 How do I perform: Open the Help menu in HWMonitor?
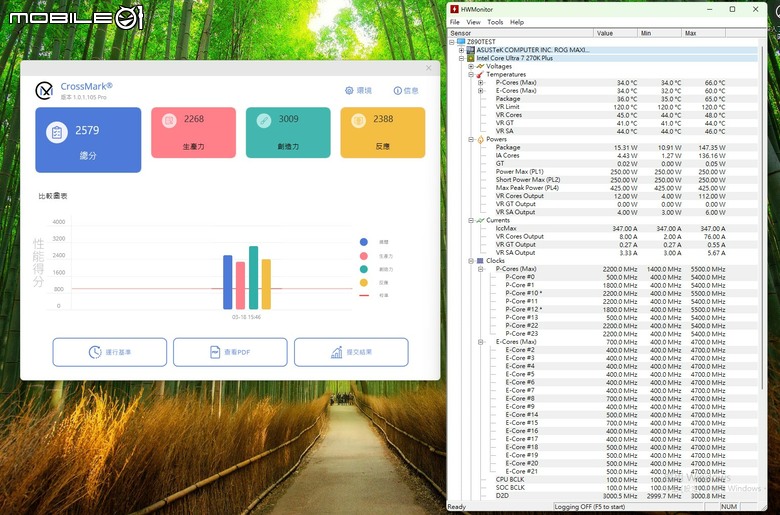(517, 22)
